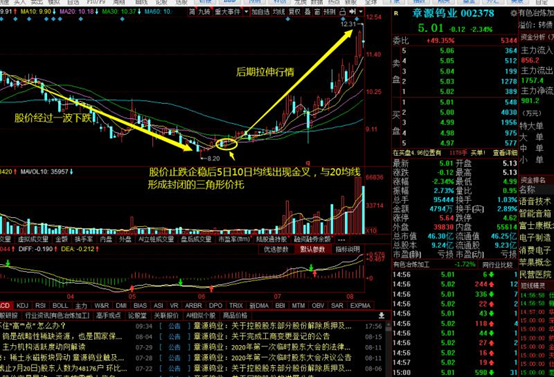Image resolution: width=554 pixels, height=377 pixels.
Task: Open the dropdown arrow beside 重大事件
Action: pos(246,12)
